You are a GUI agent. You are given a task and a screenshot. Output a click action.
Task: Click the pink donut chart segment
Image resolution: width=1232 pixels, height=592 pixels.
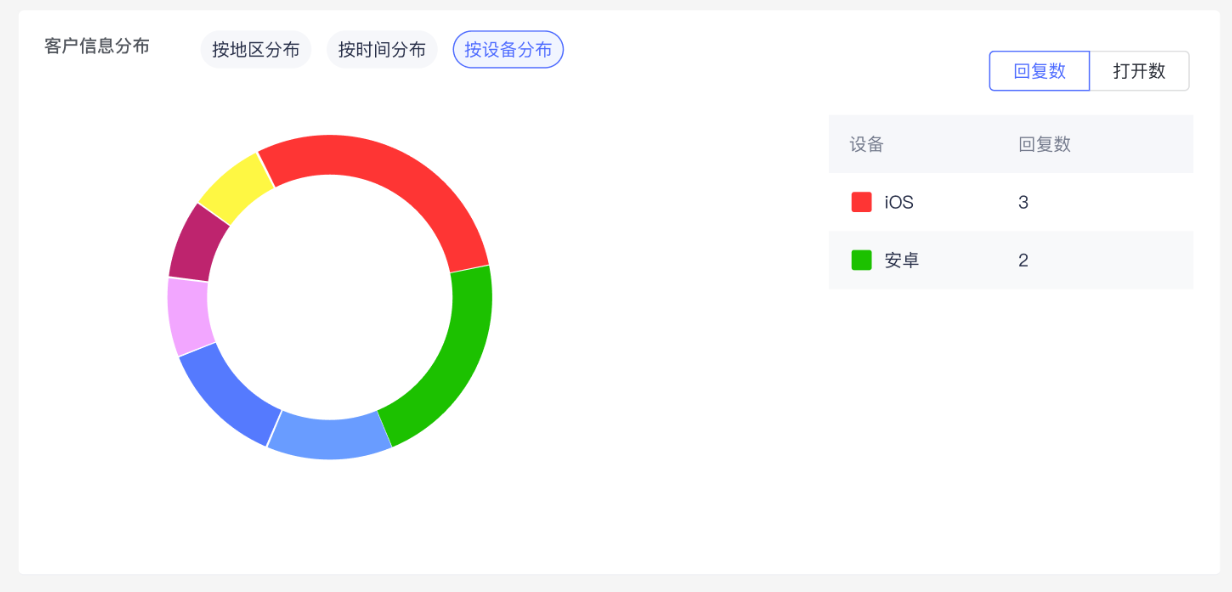[188, 315]
